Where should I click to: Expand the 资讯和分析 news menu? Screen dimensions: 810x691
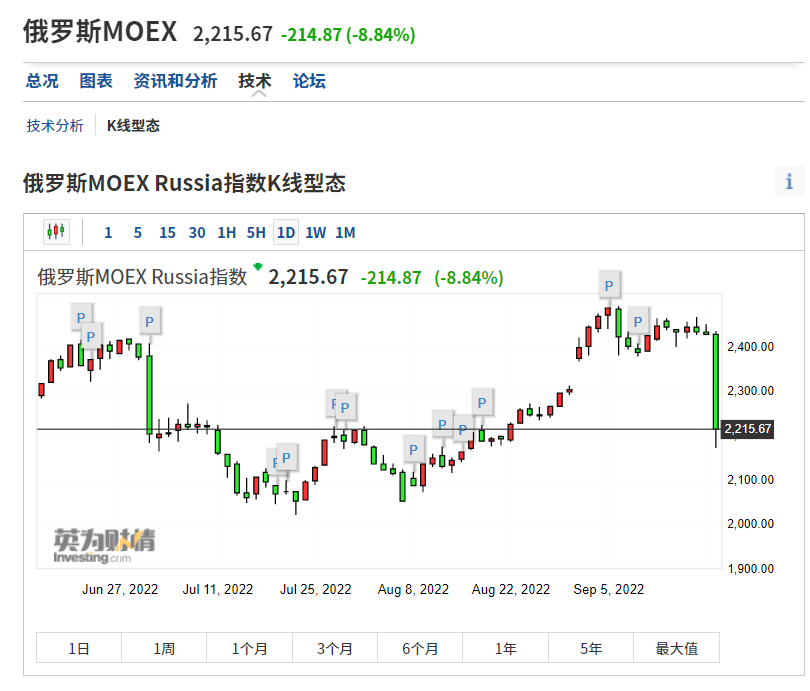(x=175, y=81)
